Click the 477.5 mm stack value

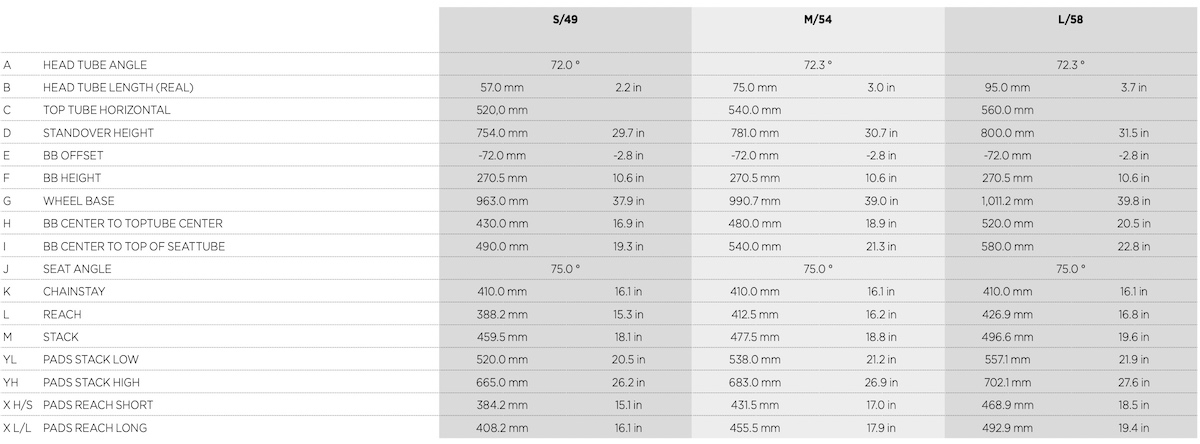click(x=755, y=337)
